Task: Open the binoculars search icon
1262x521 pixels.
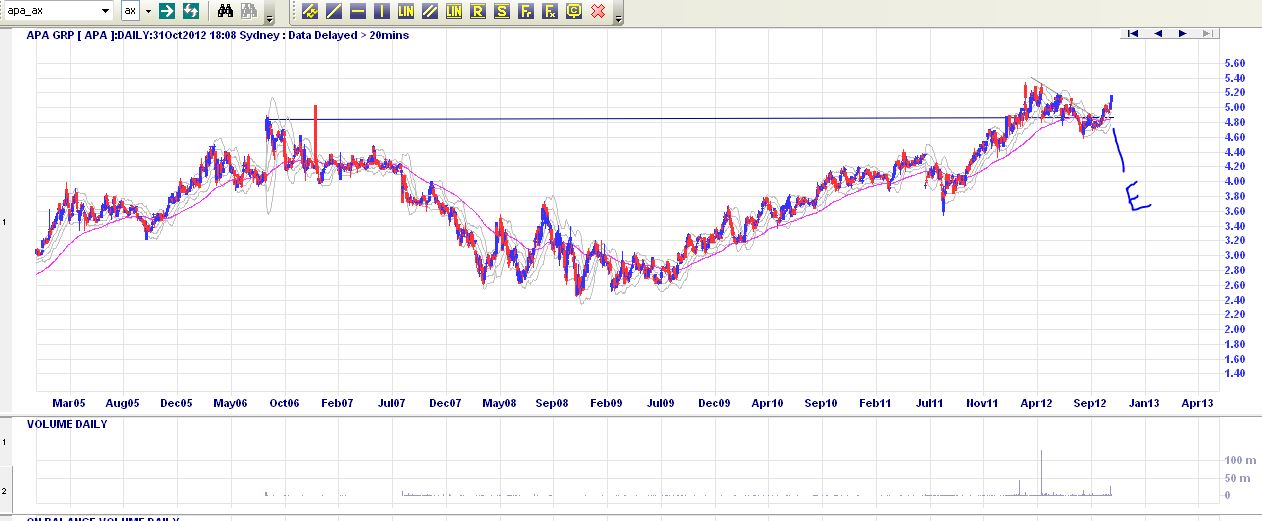Action: tap(225, 11)
